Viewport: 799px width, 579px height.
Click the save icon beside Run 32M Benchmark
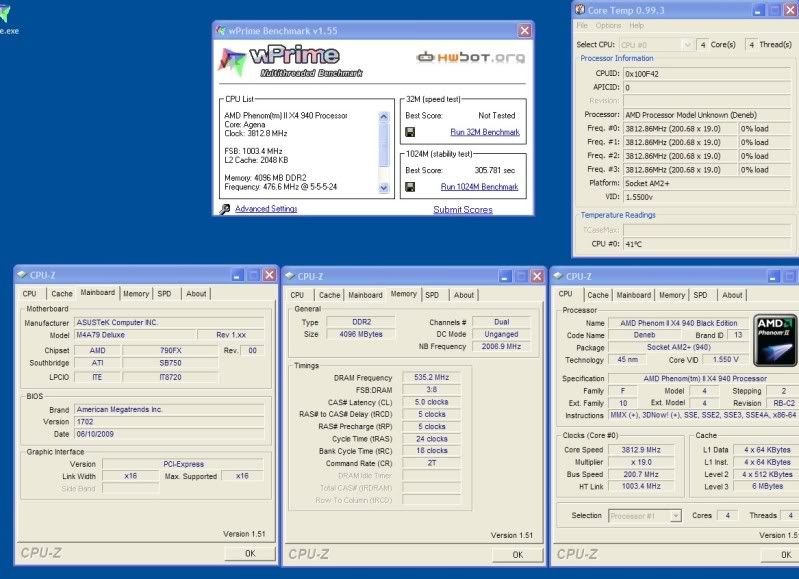click(410, 132)
